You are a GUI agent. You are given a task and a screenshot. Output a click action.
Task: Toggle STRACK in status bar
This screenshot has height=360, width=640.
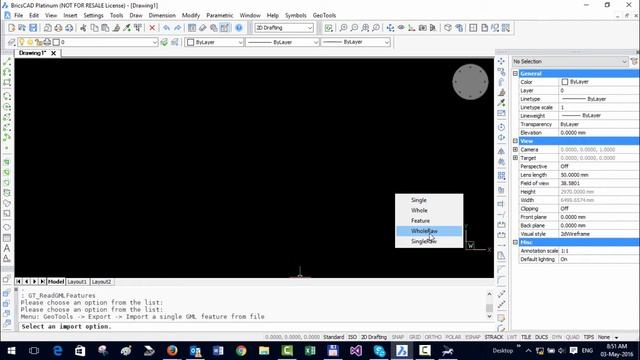494,337
